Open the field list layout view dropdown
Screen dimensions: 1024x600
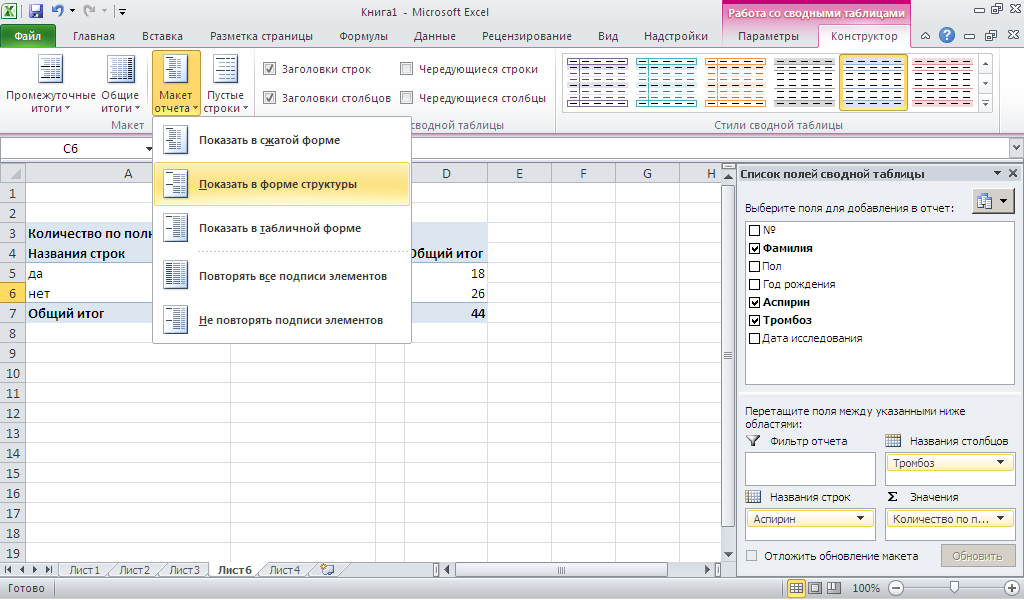993,202
